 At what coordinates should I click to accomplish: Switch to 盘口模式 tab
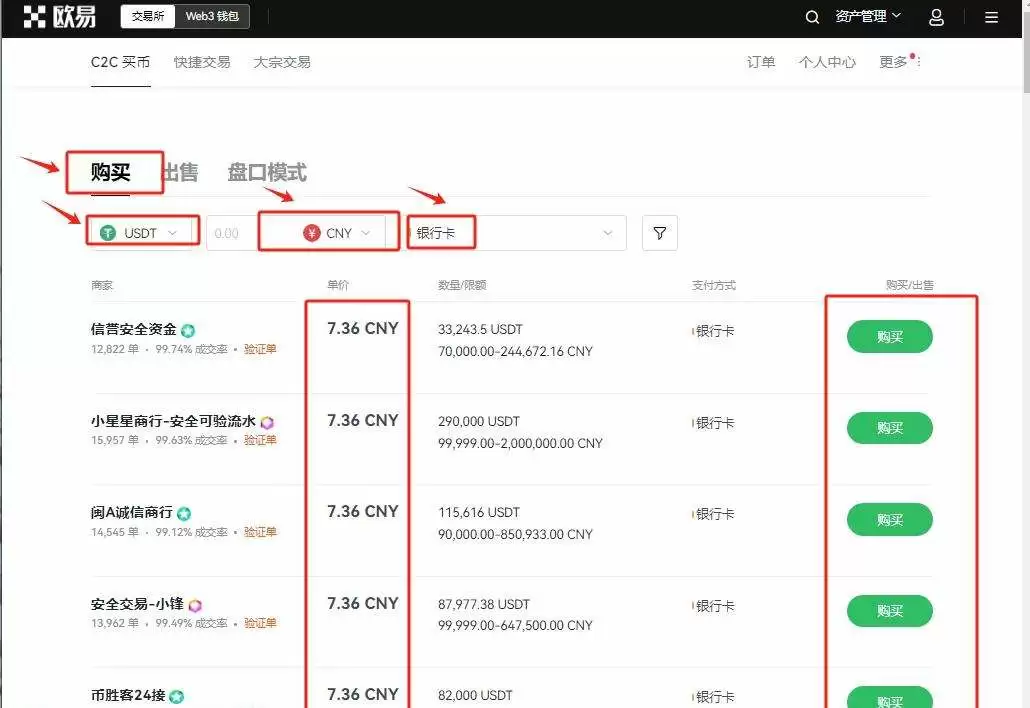click(x=267, y=172)
